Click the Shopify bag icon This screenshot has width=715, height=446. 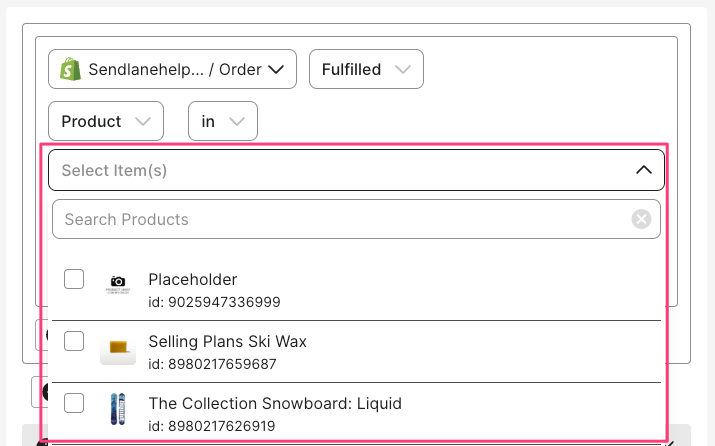tap(71, 69)
